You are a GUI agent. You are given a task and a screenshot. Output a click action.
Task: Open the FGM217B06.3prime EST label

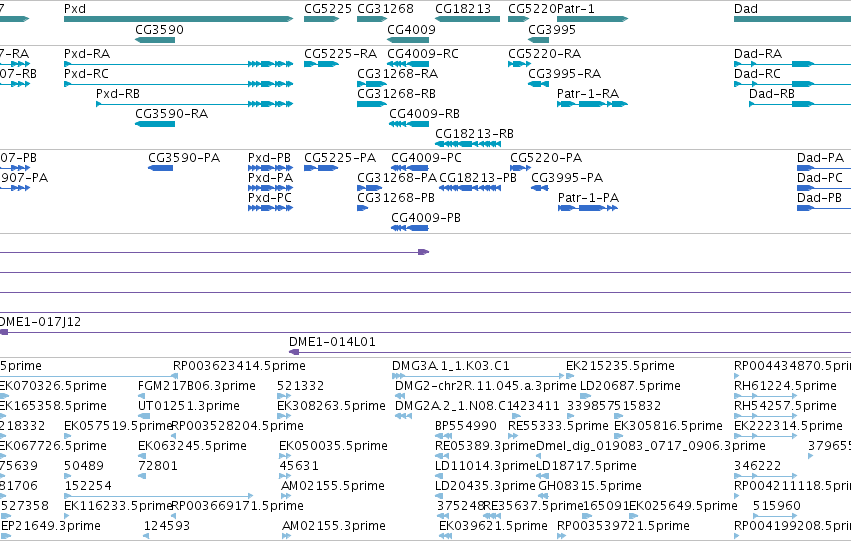coord(197,386)
